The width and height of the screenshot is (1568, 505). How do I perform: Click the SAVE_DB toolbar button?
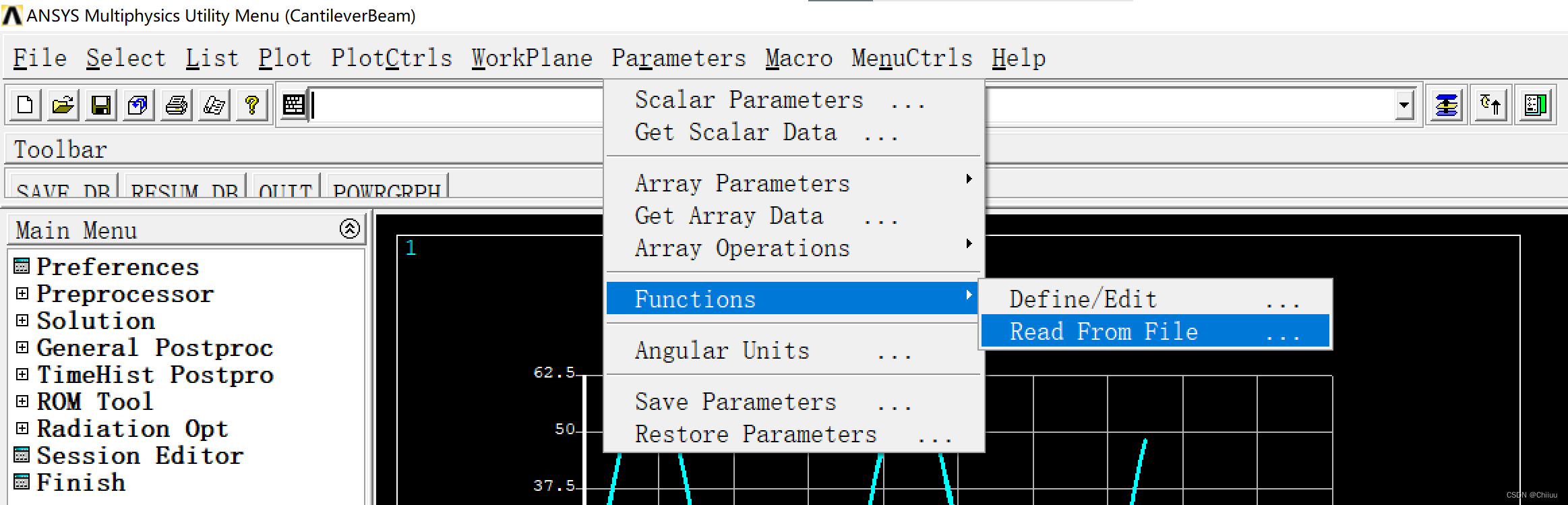pyautogui.click(x=63, y=187)
